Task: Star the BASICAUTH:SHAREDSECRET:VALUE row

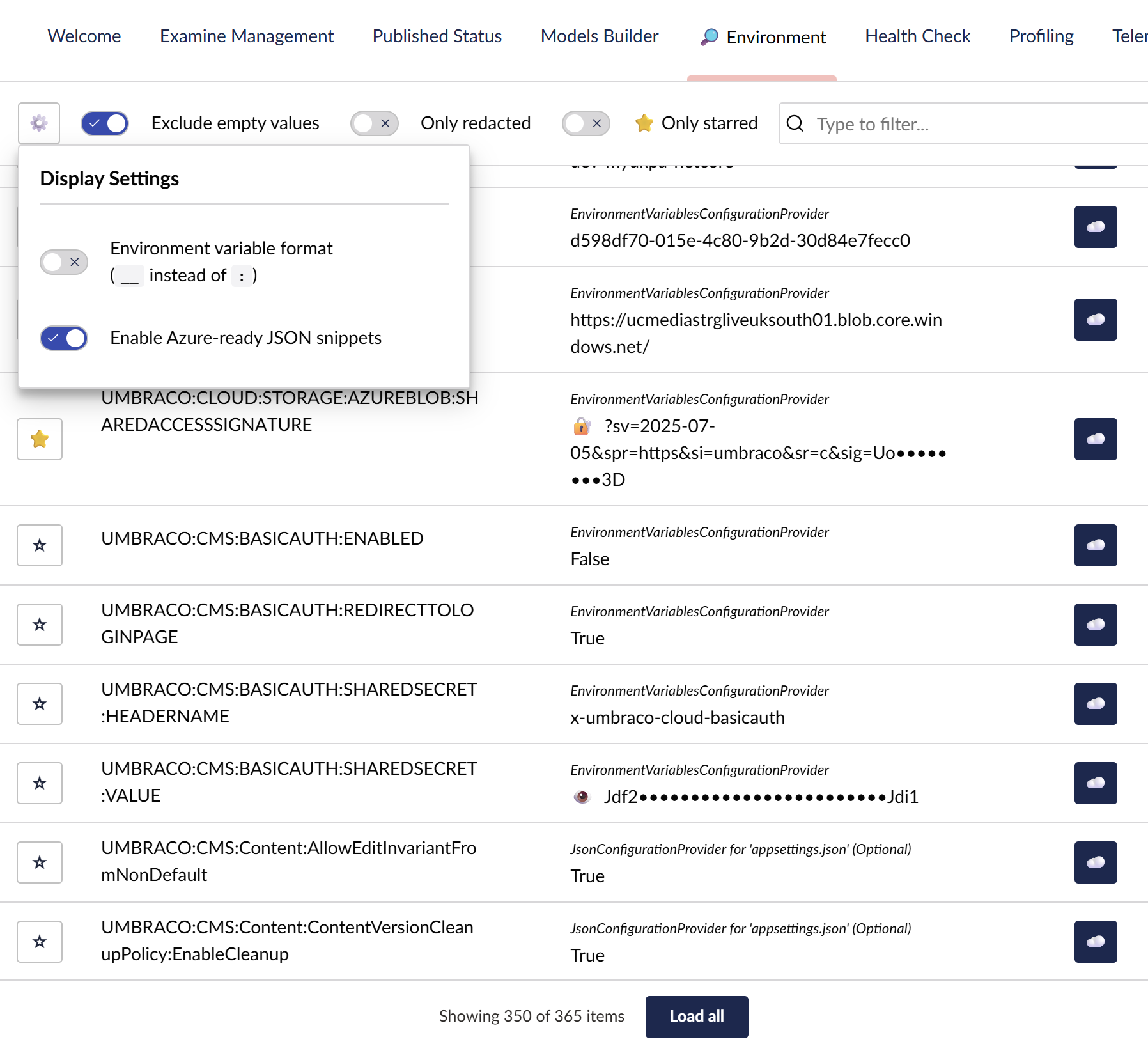Action: point(39,783)
